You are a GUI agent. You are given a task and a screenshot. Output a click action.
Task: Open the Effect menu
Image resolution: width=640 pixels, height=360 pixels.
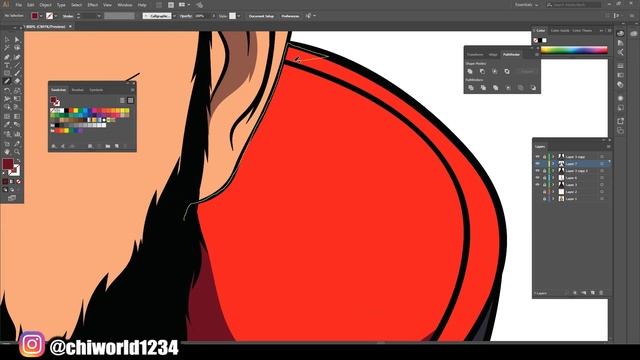[93, 5]
